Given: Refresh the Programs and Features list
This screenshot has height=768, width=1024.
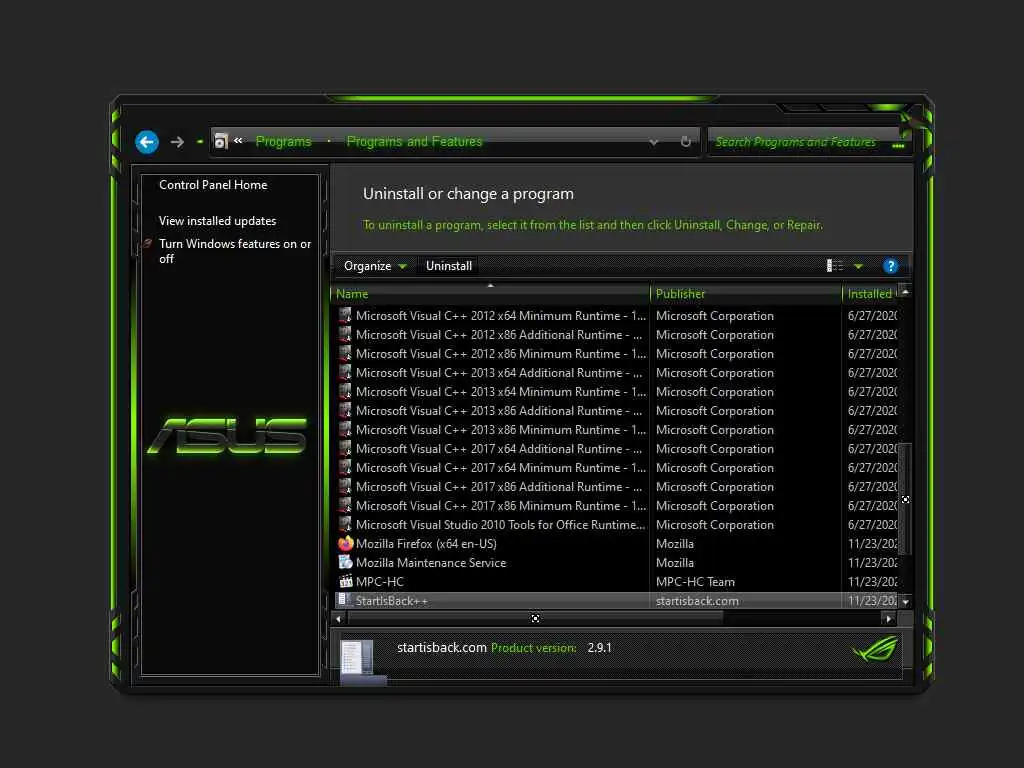Looking at the screenshot, I should click(686, 142).
